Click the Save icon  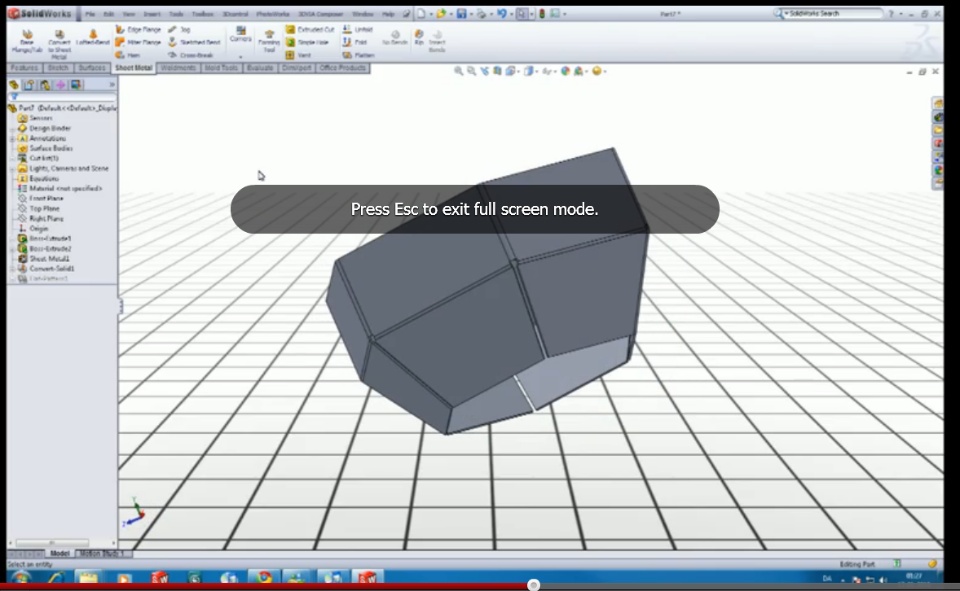pyautogui.click(x=462, y=13)
